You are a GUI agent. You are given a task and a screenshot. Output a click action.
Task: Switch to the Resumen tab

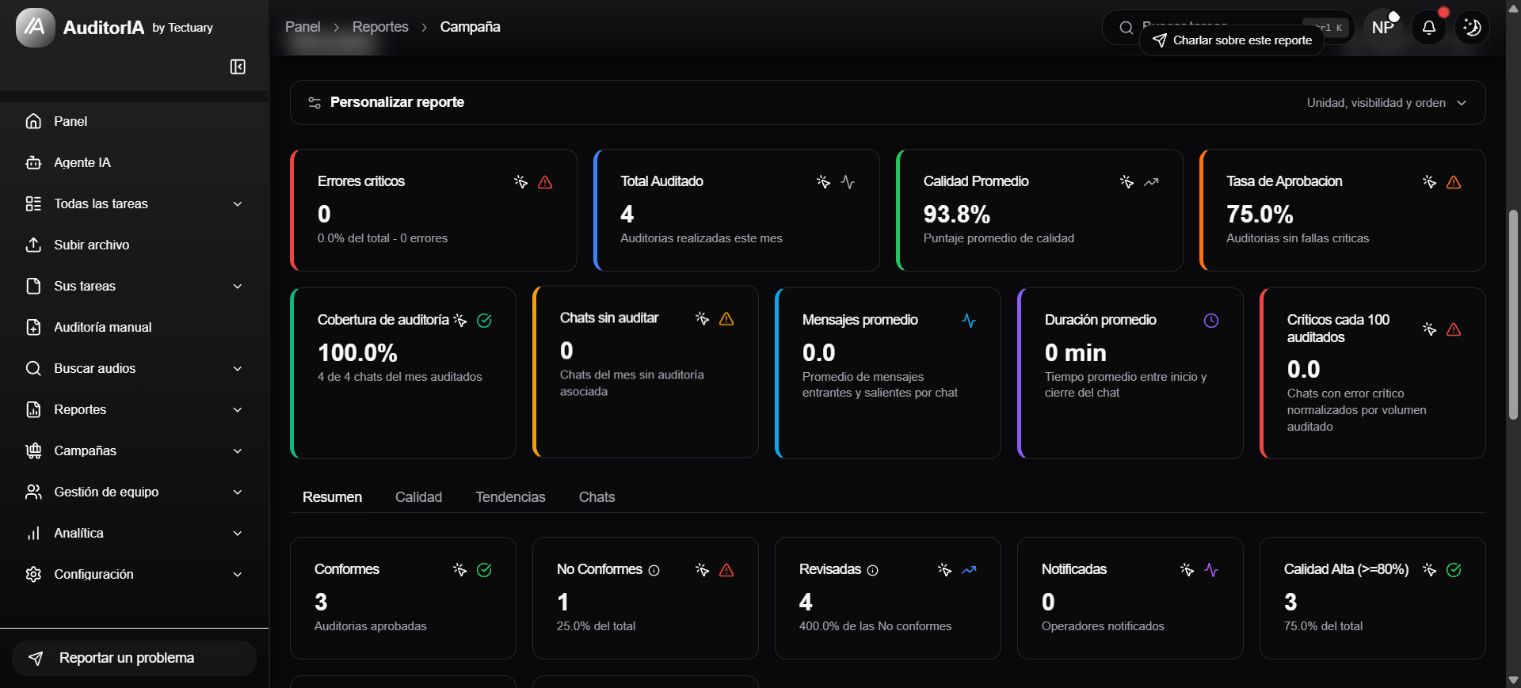(332, 497)
